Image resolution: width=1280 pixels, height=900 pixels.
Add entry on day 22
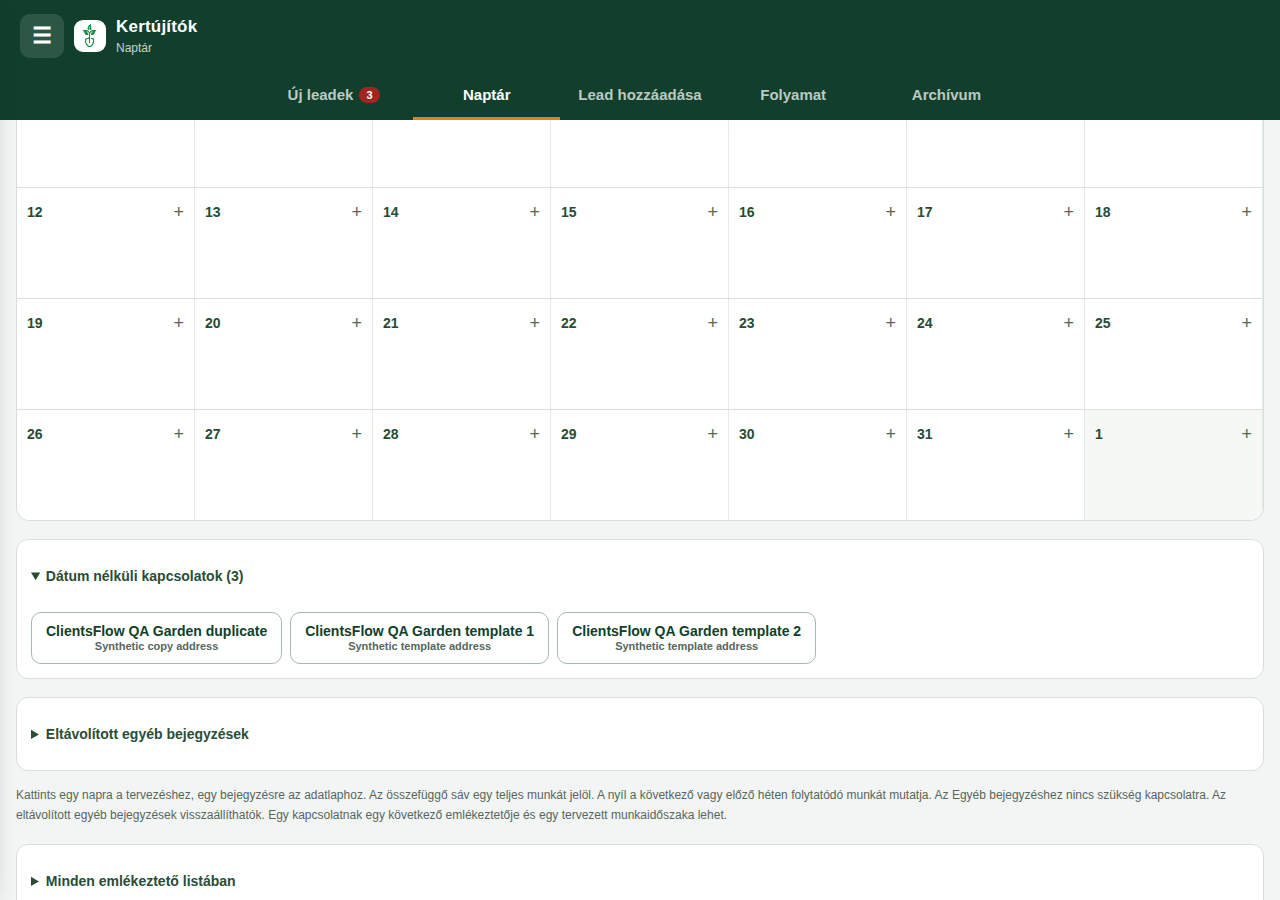point(713,323)
